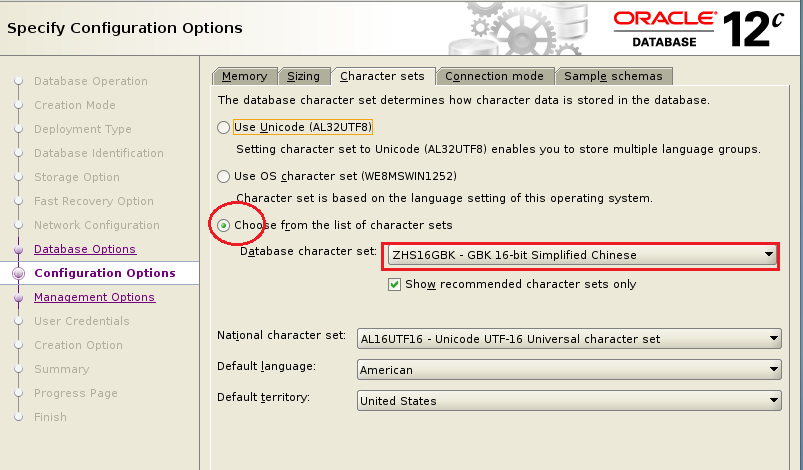
Task: Click the National character set label
Action: [281, 335]
